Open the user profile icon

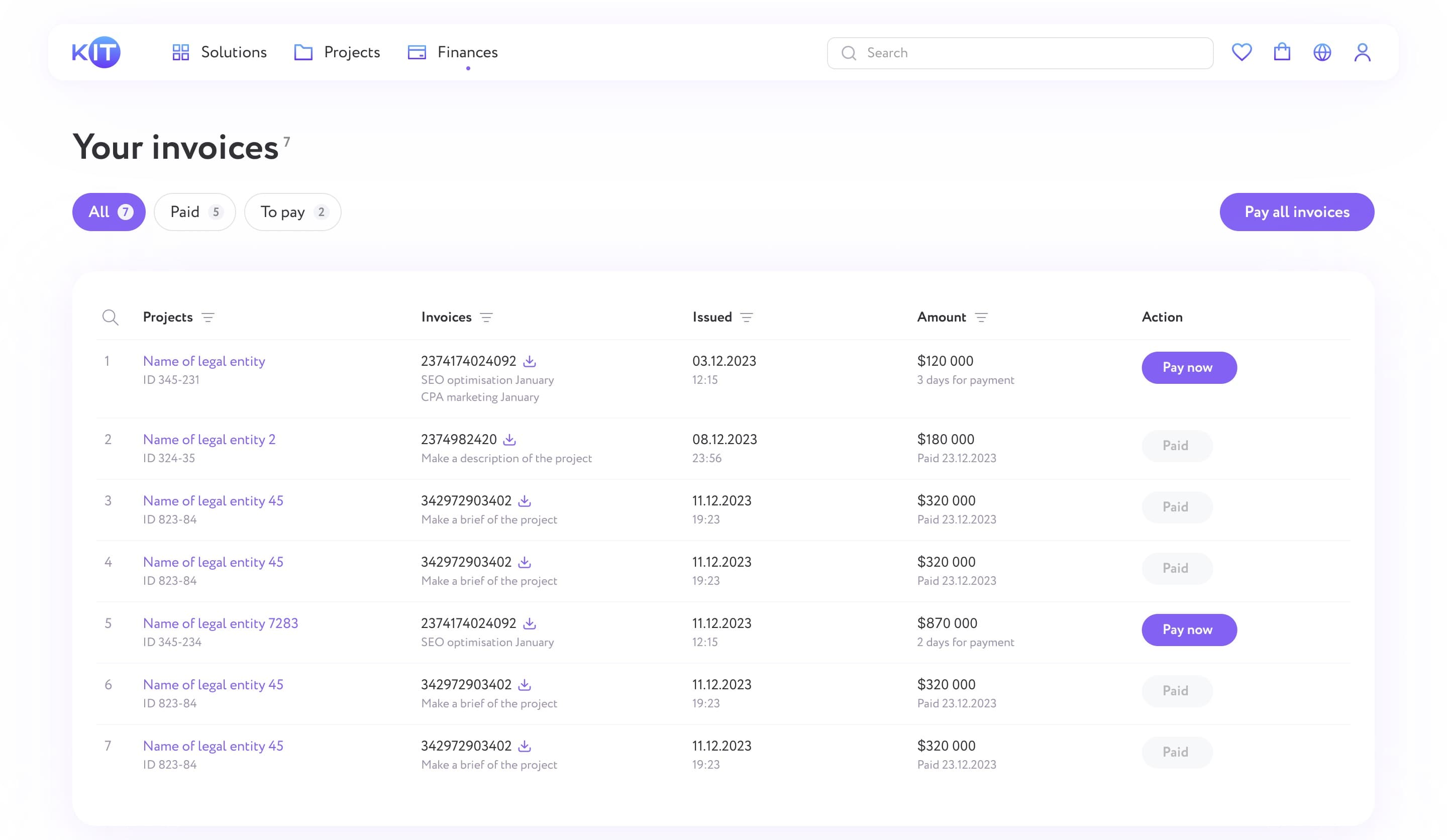pyautogui.click(x=1362, y=52)
